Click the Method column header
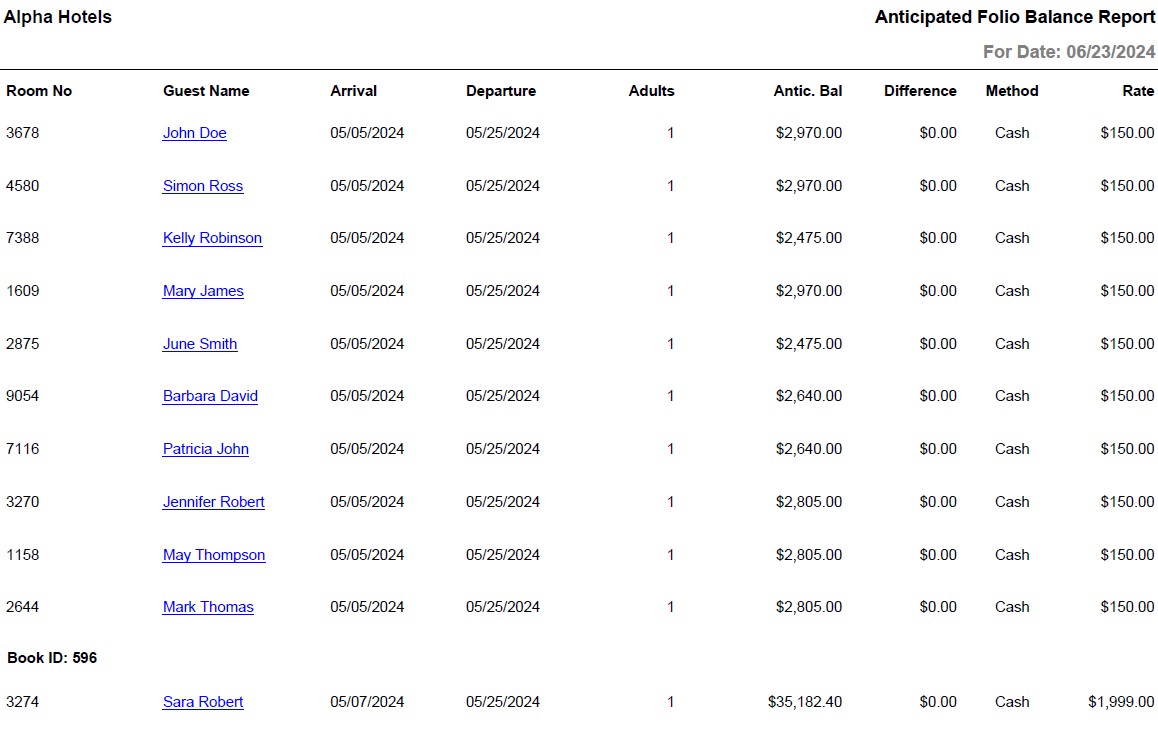This screenshot has height=752, width=1158. 1012,91
